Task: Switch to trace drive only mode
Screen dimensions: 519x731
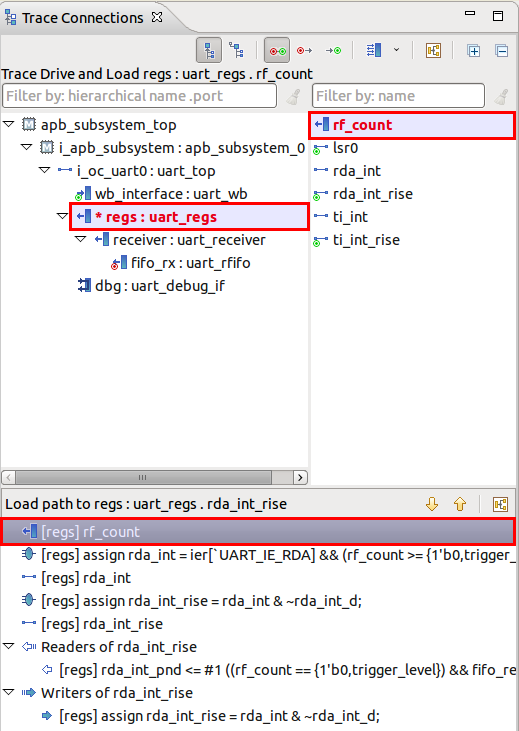Action: 304,50
